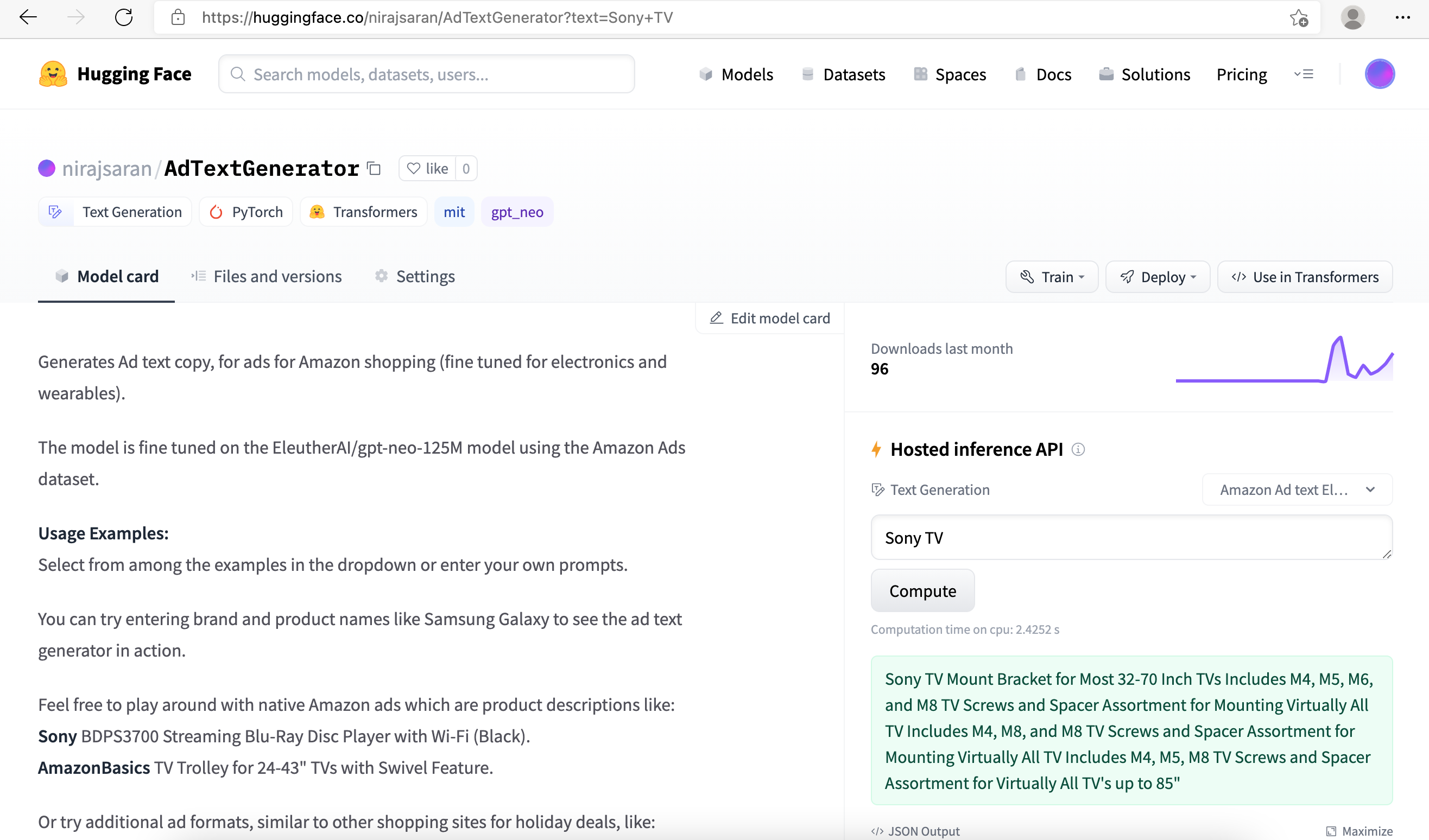Click the Transformers hugging emoji icon
The width and height of the screenshot is (1429, 840).
pyautogui.click(x=317, y=212)
